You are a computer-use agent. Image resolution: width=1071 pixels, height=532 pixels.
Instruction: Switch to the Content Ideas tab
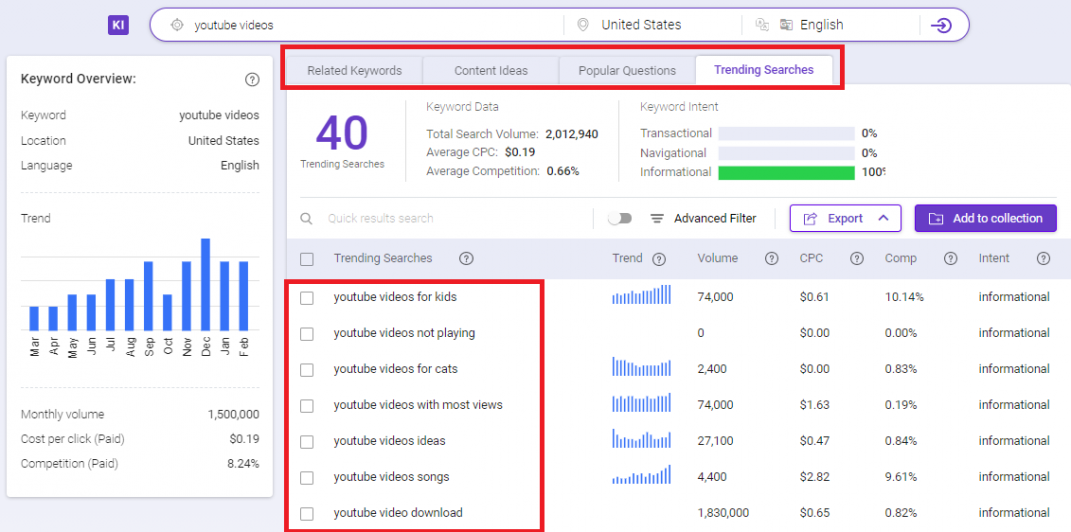point(491,70)
